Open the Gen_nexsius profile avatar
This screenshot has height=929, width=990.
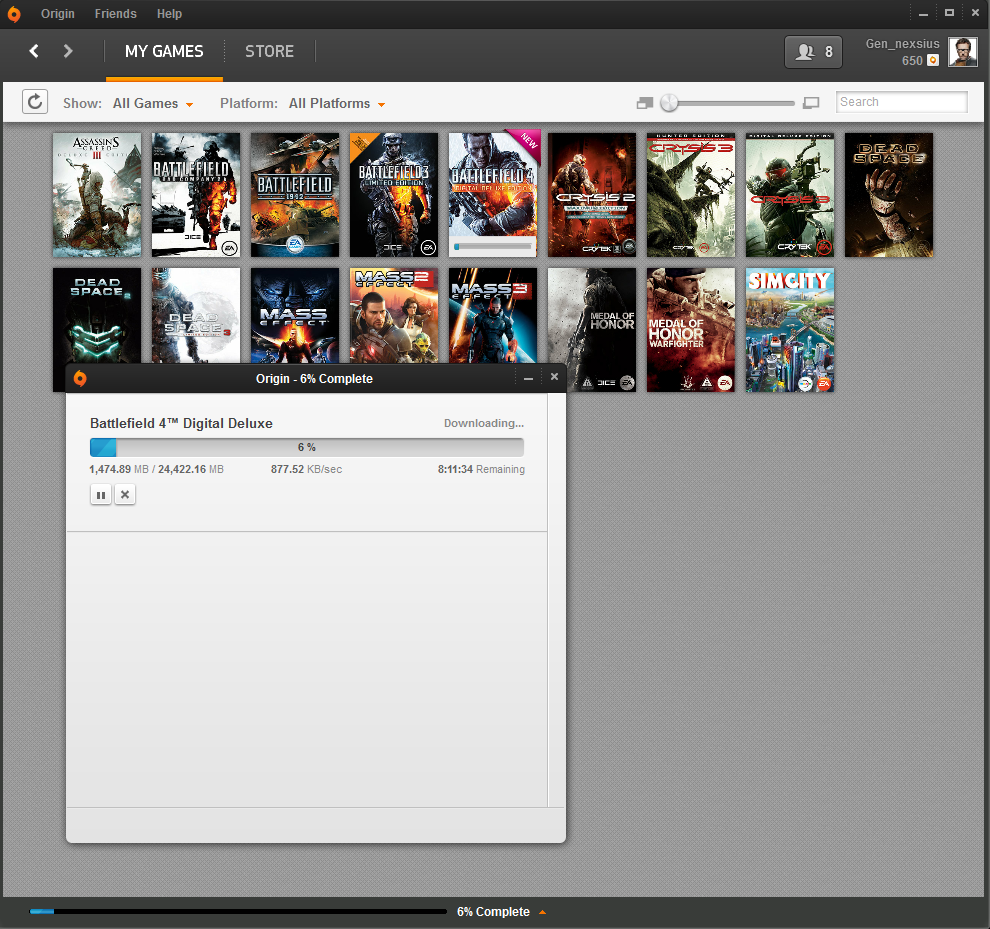[962, 52]
